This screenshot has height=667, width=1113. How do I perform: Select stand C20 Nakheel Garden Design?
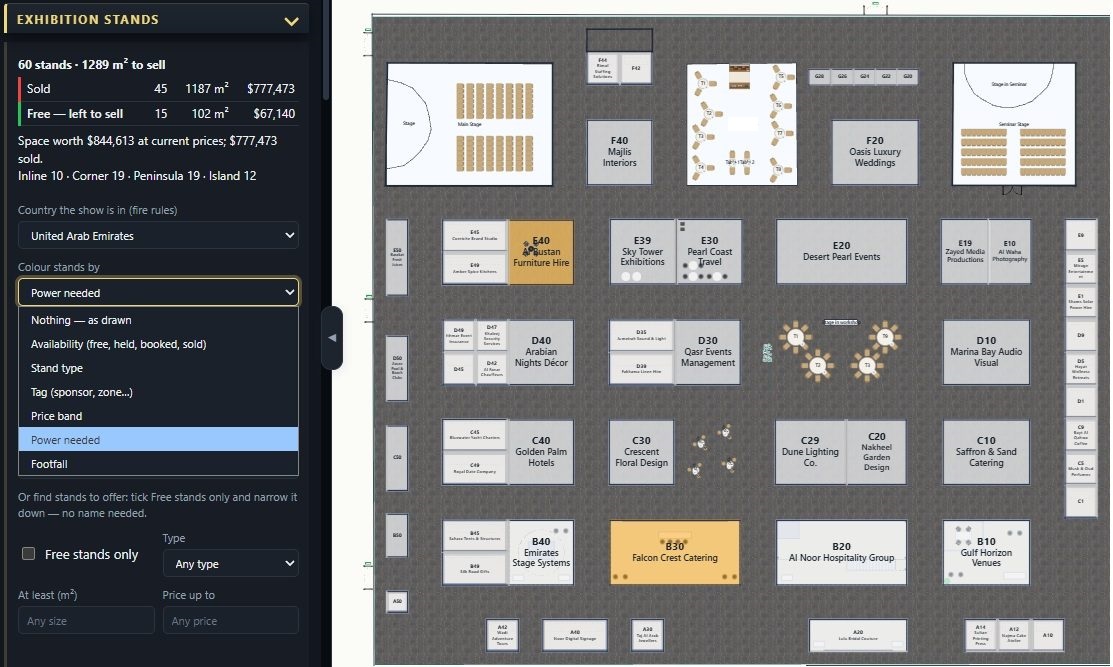[876, 452]
